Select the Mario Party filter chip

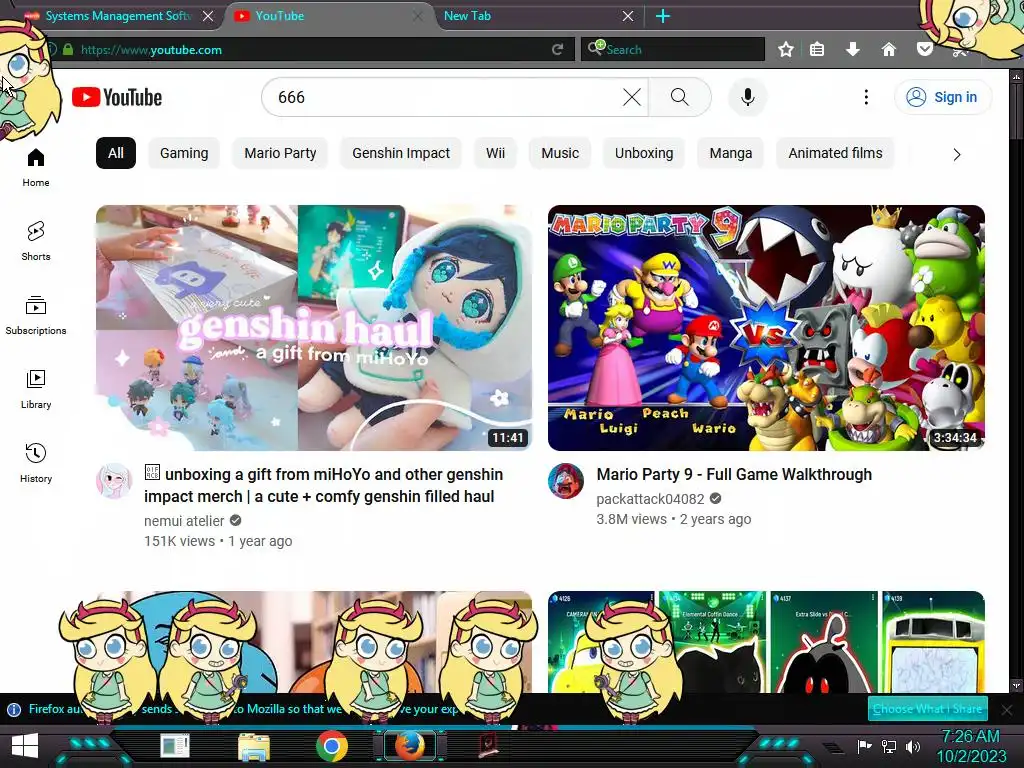point(280,153)
